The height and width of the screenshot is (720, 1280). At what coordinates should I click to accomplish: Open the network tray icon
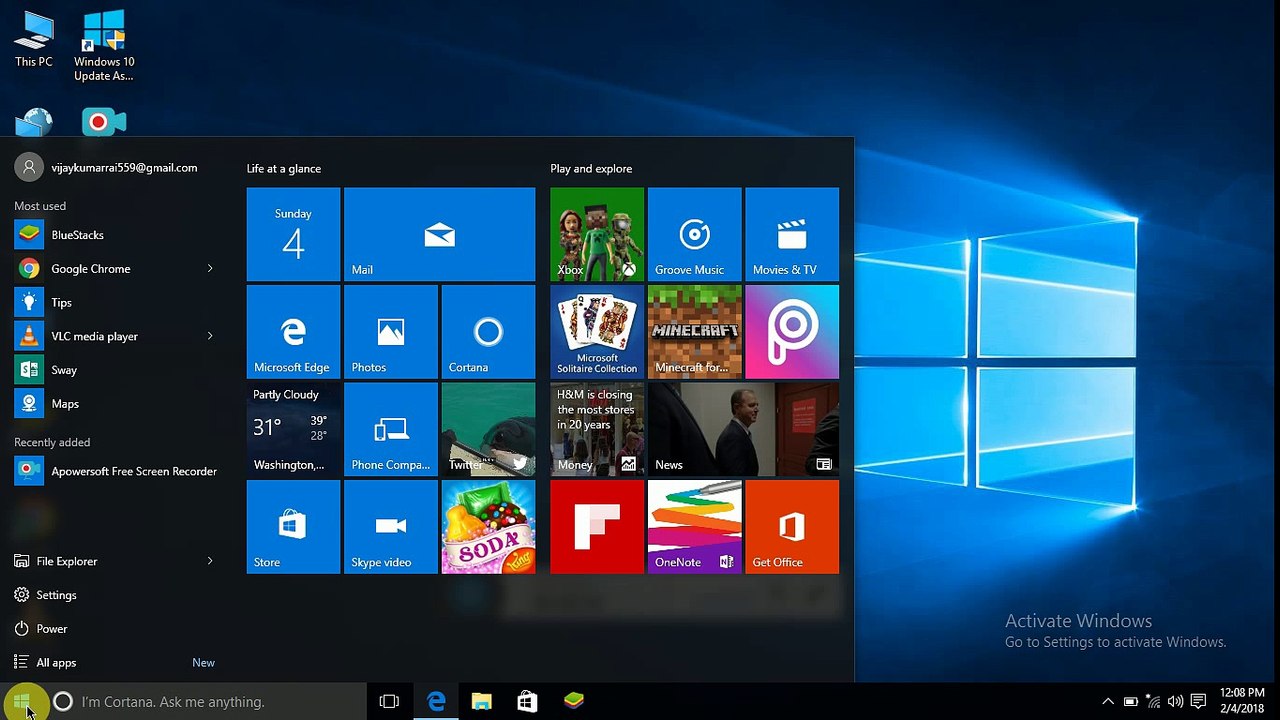(1153, 702)
